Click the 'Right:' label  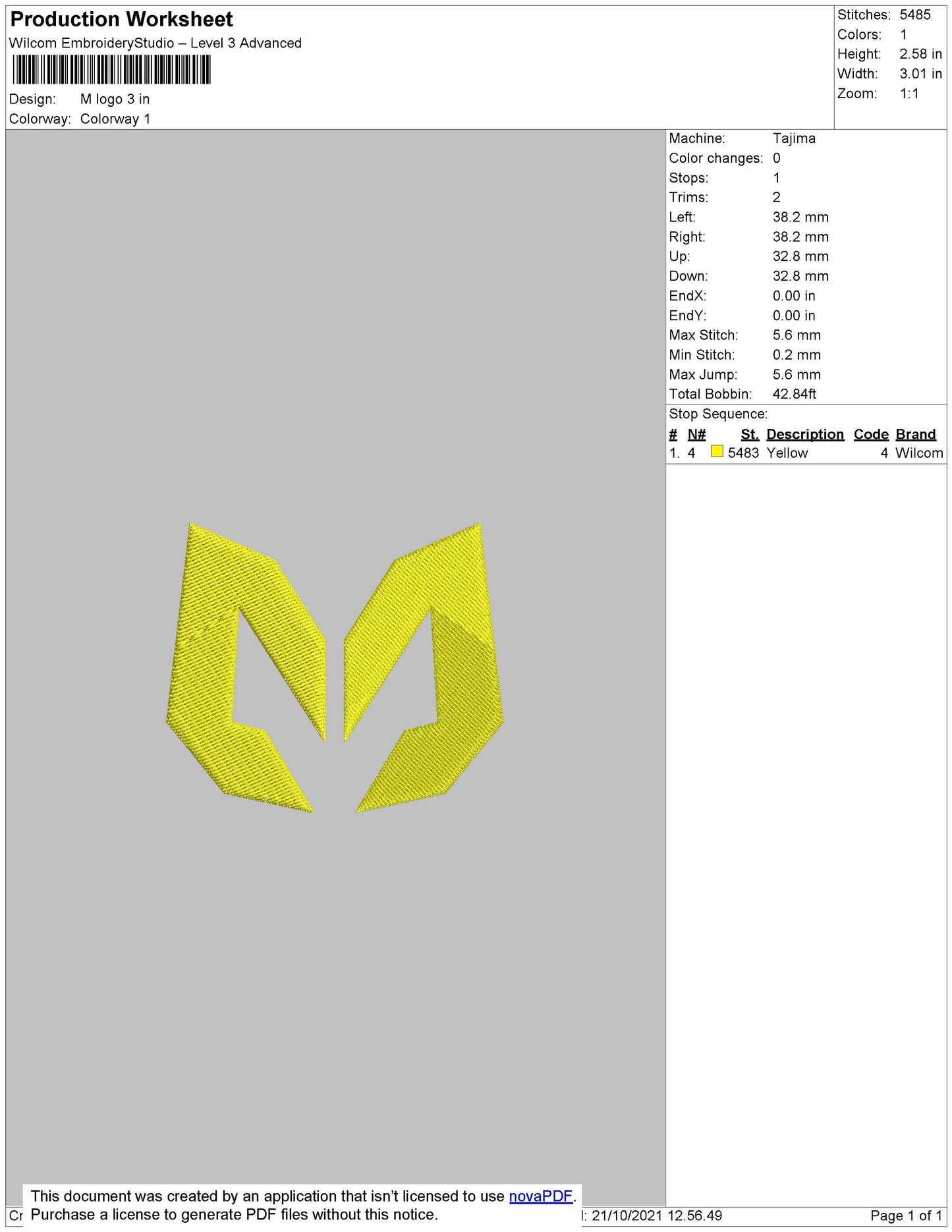click(x=686, y=237)
